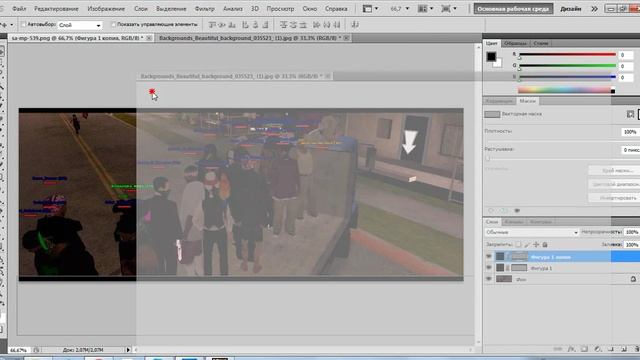Click distribute right edges icon
This screenshot has width=640, height=360.
(x=337, y=25)
